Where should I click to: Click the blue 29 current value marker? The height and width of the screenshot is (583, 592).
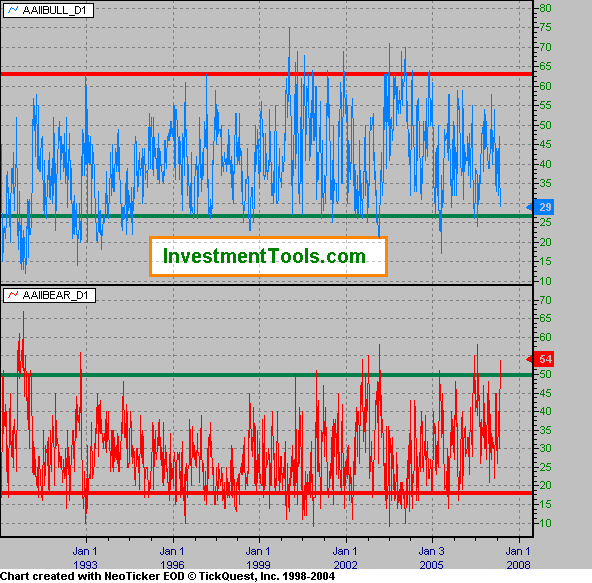[x=540, y=207]
